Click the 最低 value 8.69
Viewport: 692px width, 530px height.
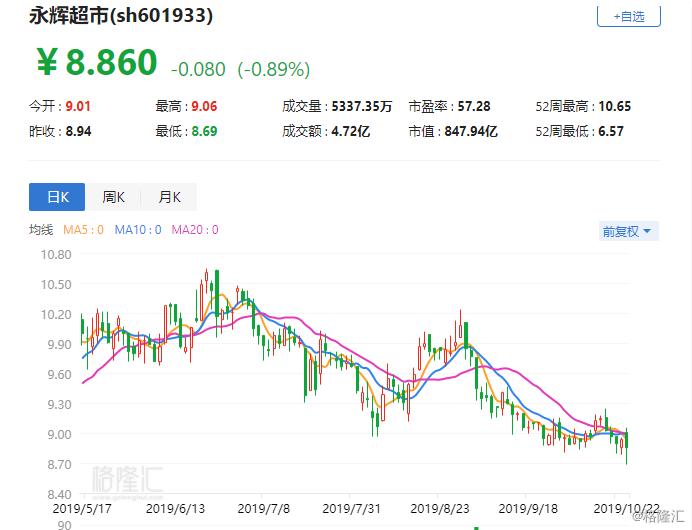(204, 132)
